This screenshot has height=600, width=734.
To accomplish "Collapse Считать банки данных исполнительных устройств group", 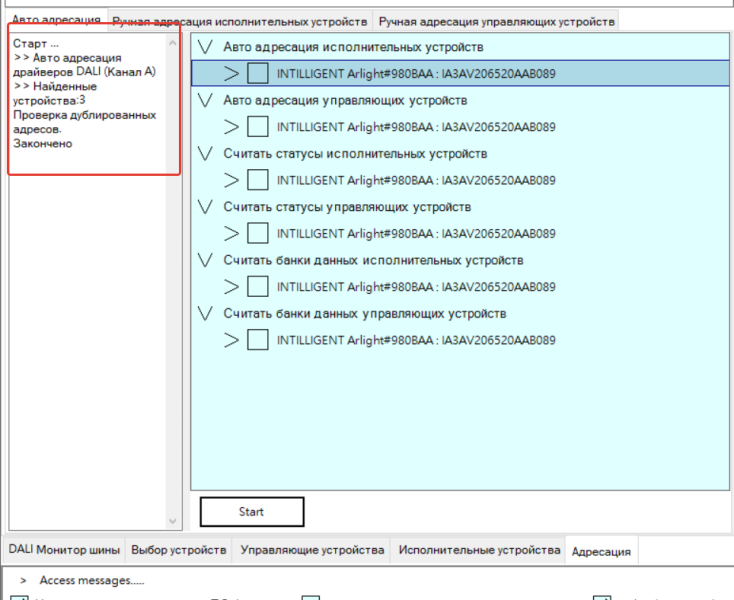I will (205, 260).
